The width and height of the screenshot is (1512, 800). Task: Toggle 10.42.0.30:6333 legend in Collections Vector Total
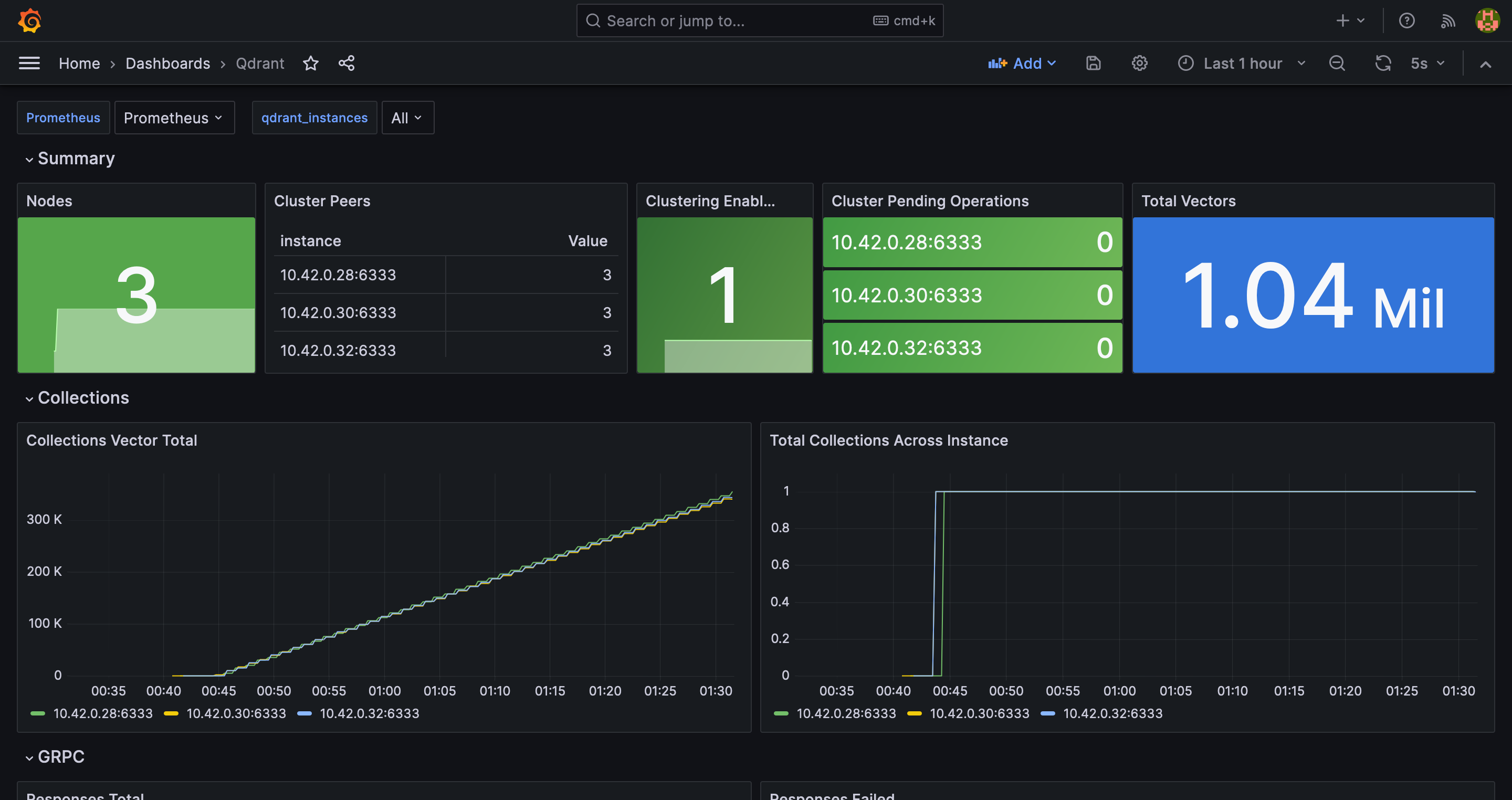click(236, 714)
